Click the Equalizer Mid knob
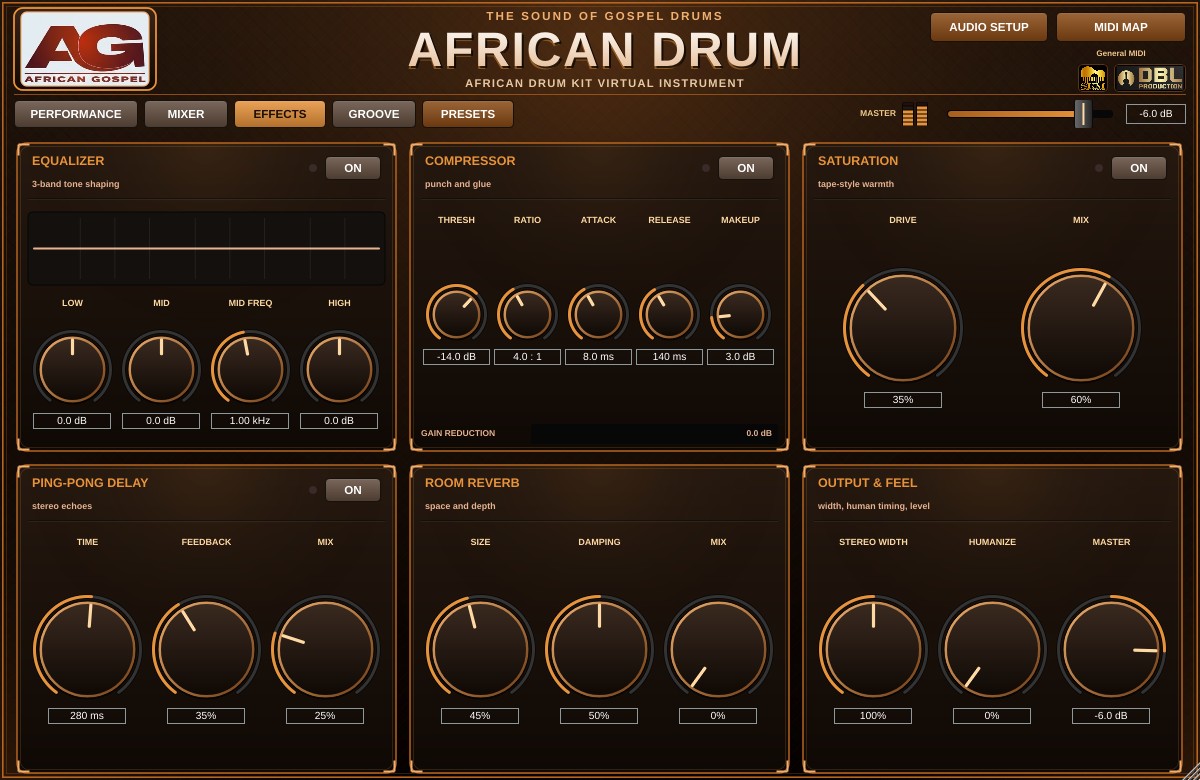This screenshot has height=780, width=1200. pyautogui.click(x=161, y=369)
